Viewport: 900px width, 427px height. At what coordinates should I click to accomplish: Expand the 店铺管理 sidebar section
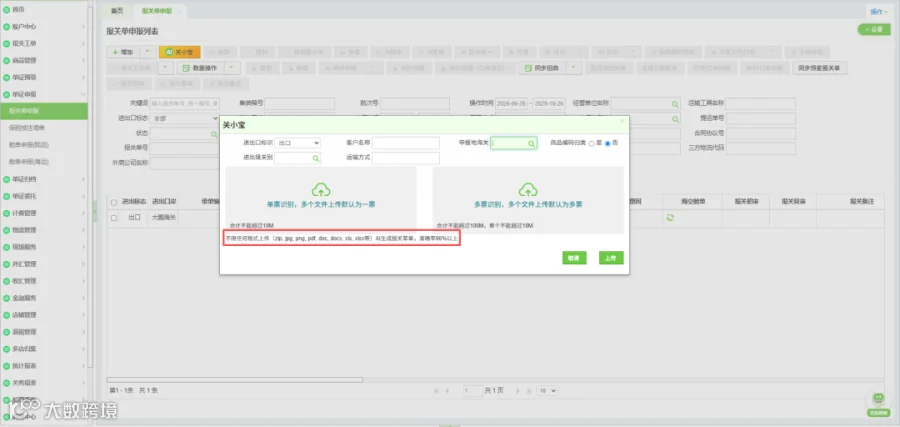(x=83, y=315)
